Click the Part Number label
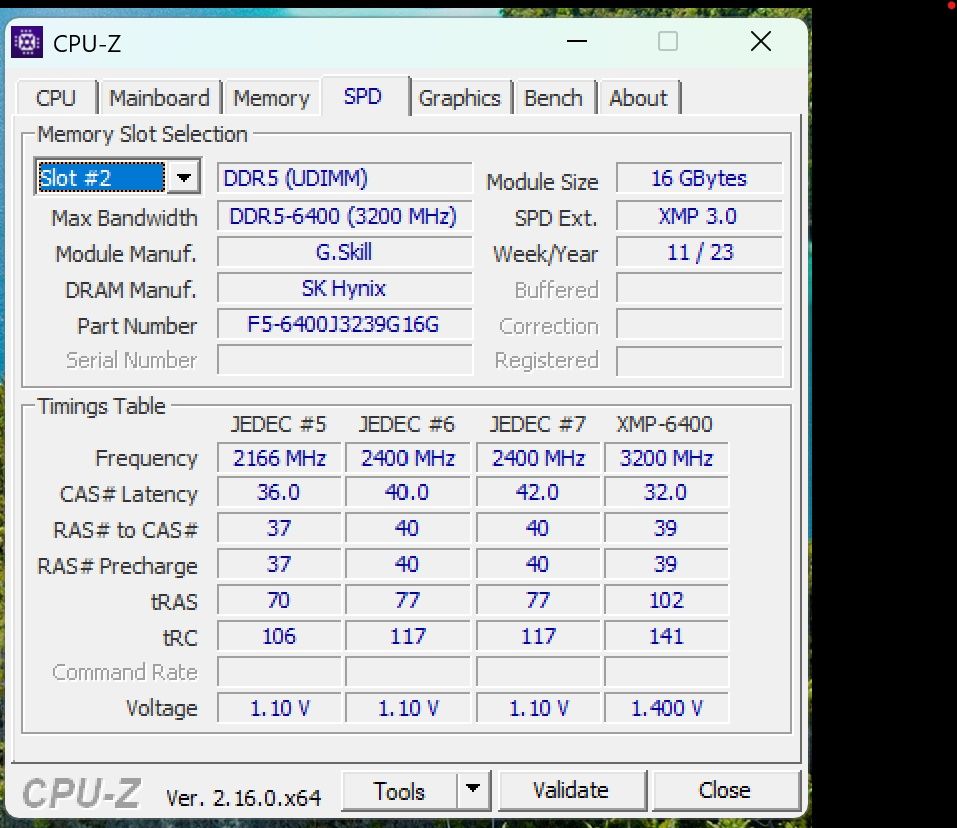957x828 pixels. [x=137, y=326]
